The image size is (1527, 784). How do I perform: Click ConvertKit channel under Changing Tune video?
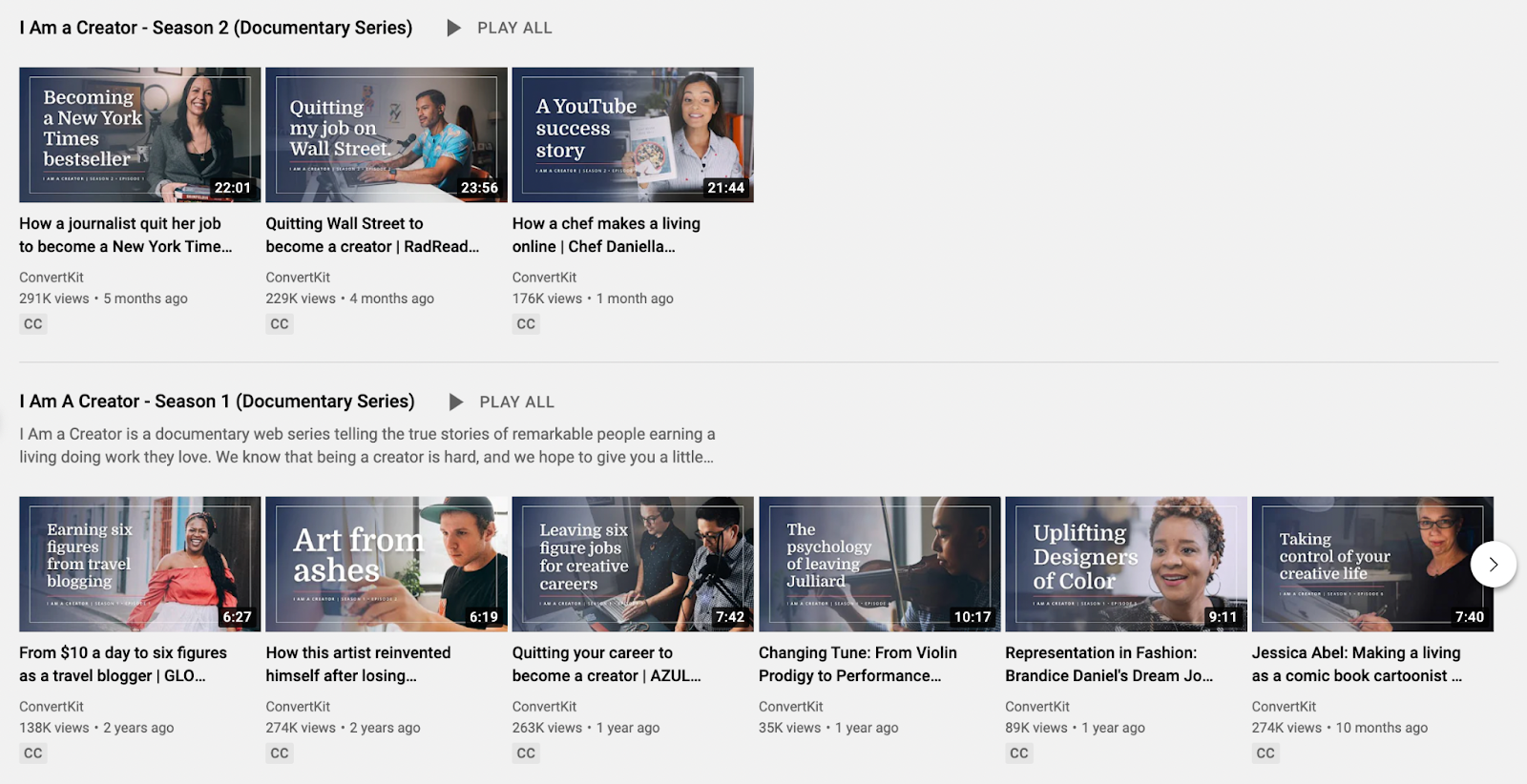pyautogui.click(x=791, y=707)
